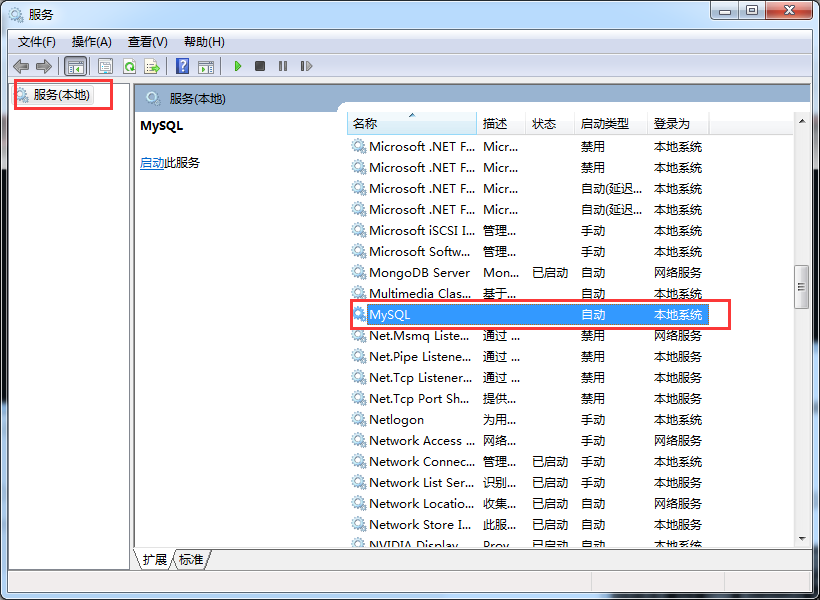Click the gear icon beside Network Store I...
Viewport: 820px width, 600px height.
click(359, 524)
